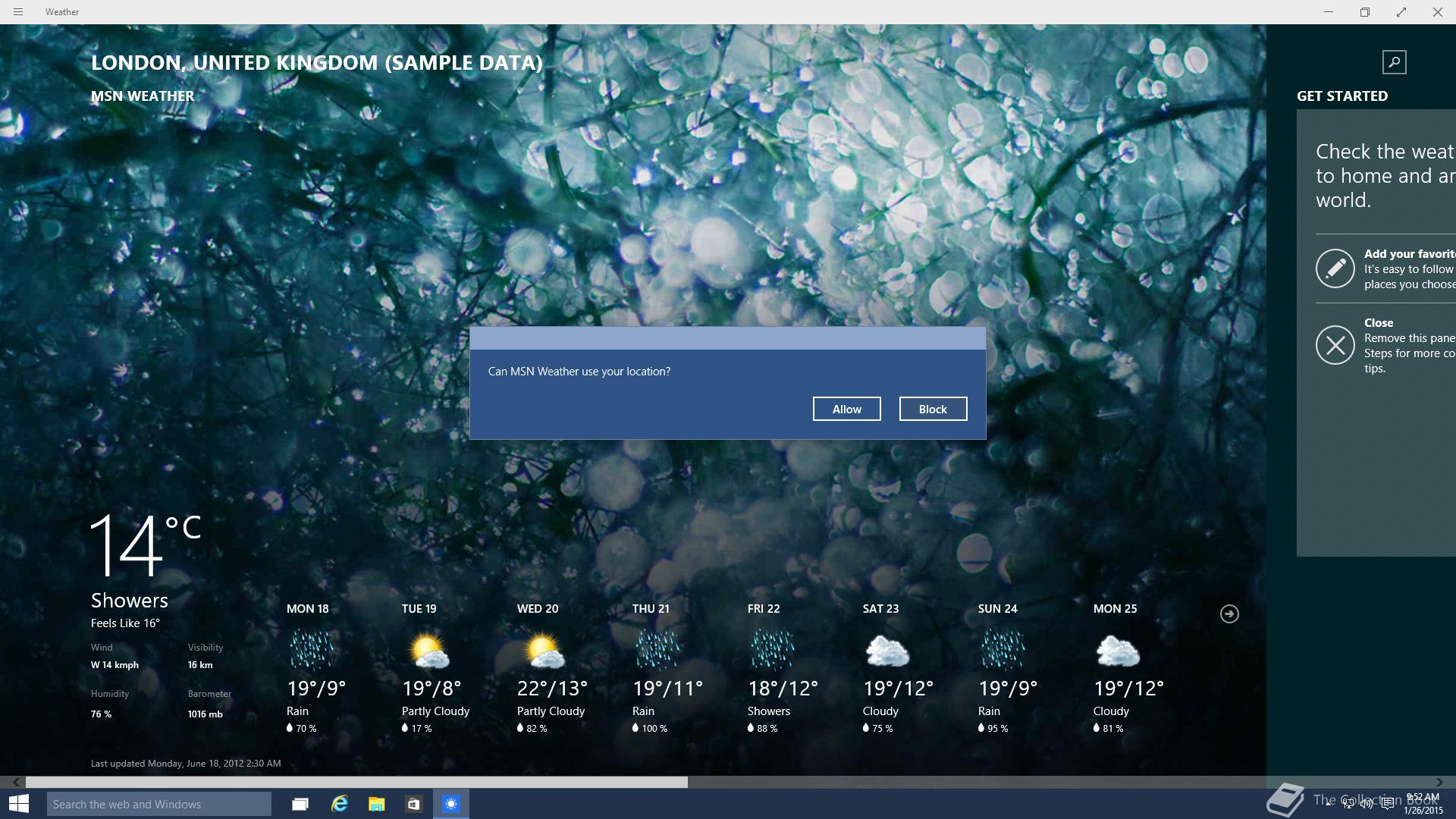This screenshot has width=1456, height=819.
Task: Click the scrollbar left arrow
Action: [x=16, y=782]
